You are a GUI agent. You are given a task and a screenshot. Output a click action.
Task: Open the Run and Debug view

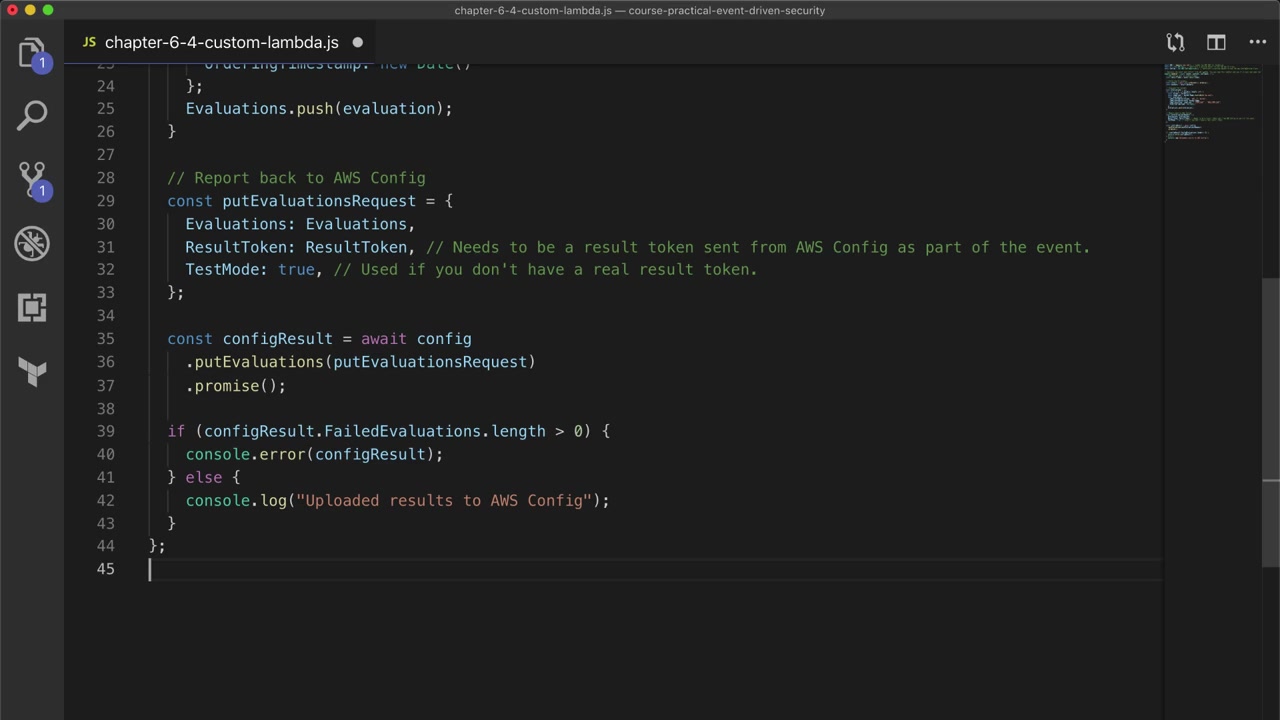coord(32,243)
